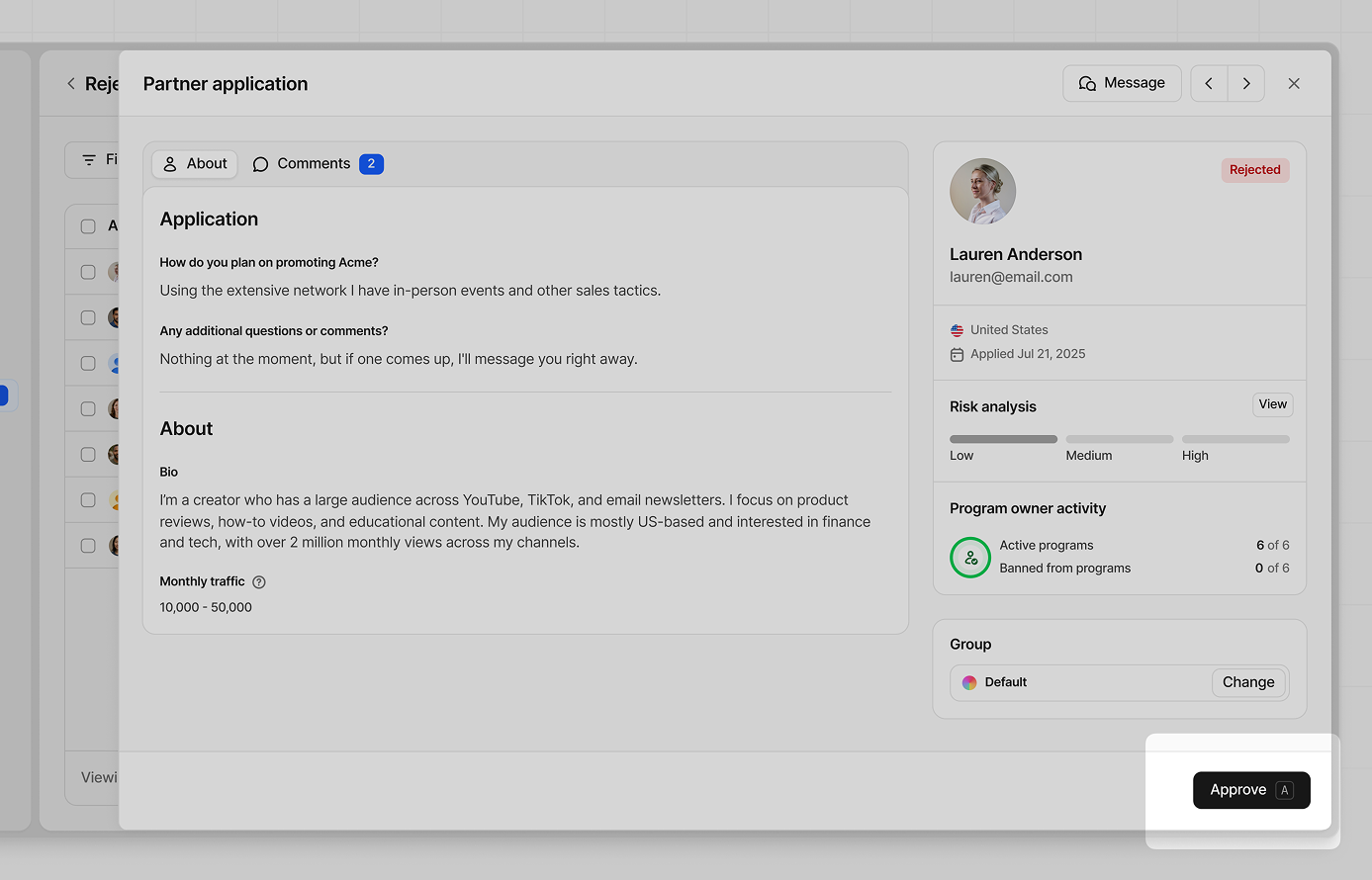
Task: Click the green Program owner activity icon
Action: pyautogui.click(x=970, y=558)
